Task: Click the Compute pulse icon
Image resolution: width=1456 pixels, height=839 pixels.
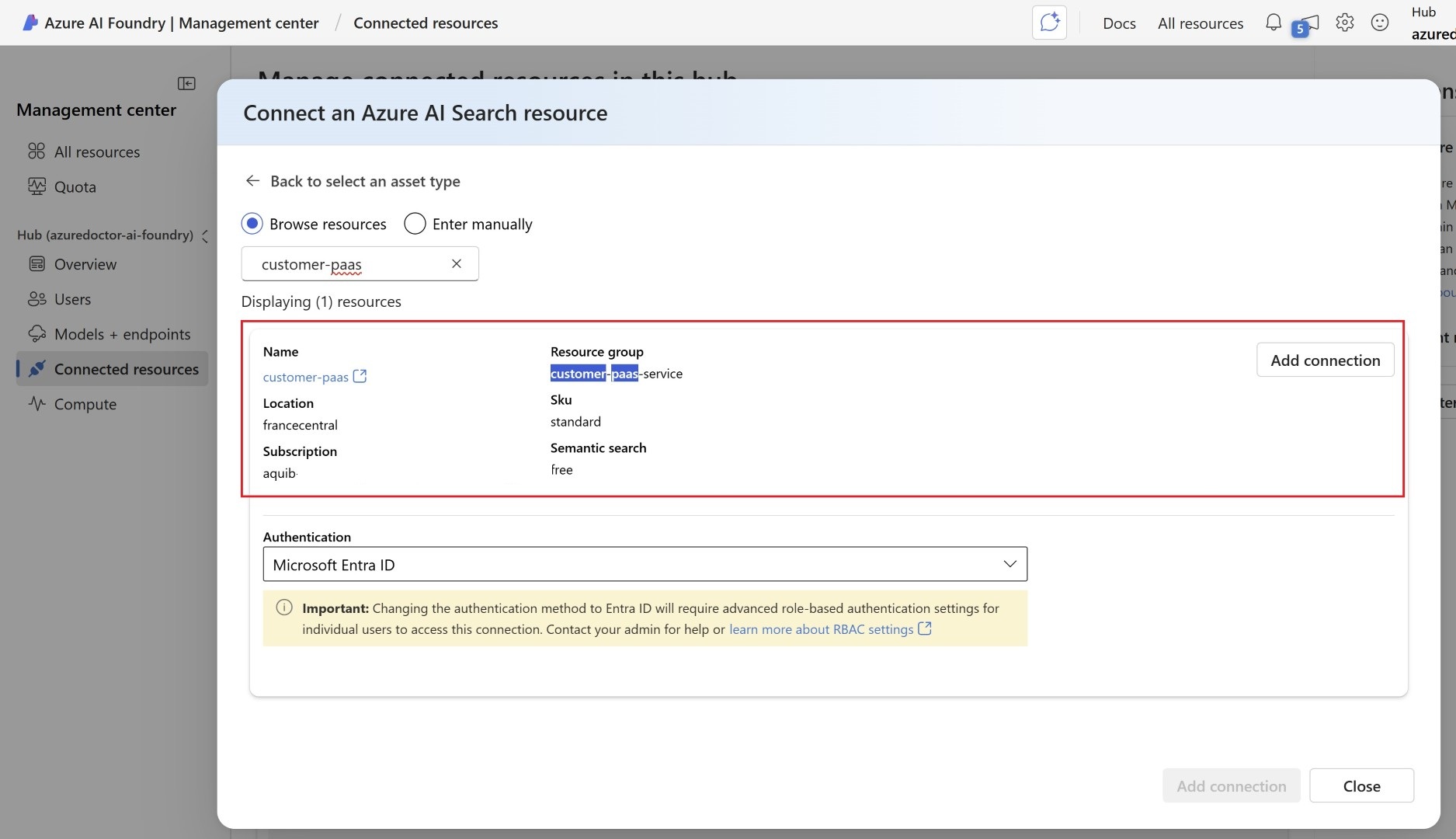Action: (x=36, y=403)
